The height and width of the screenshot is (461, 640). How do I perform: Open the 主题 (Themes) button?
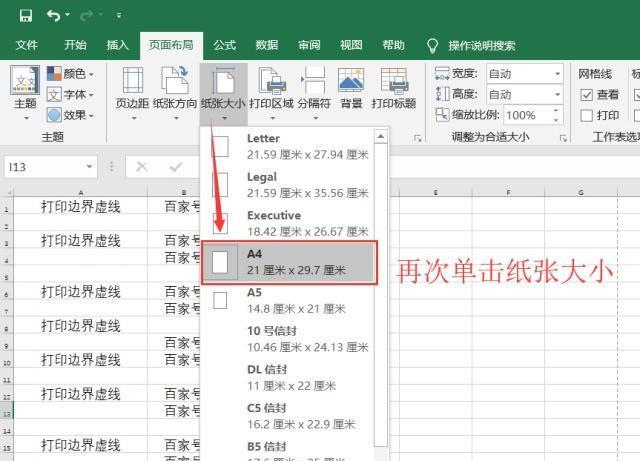pyautogui.click(x=25, y=90)
